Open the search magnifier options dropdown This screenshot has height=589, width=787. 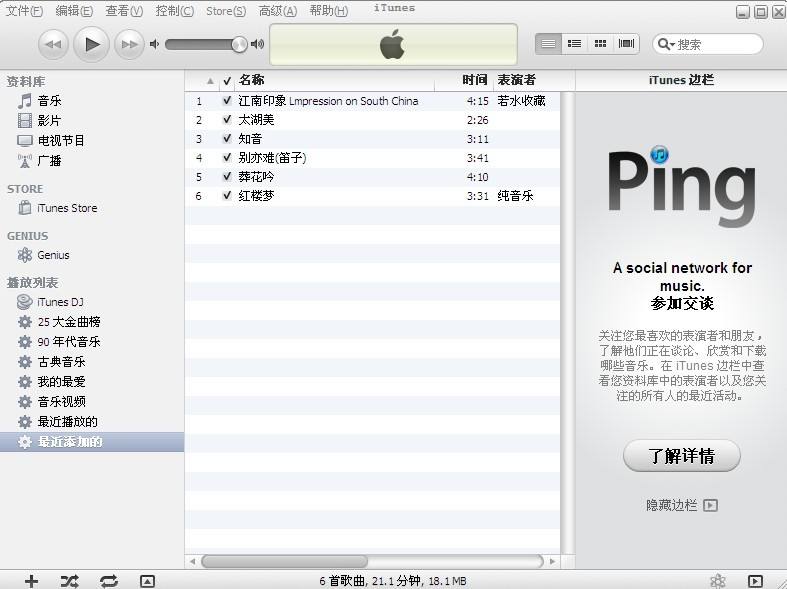[666, 44]
